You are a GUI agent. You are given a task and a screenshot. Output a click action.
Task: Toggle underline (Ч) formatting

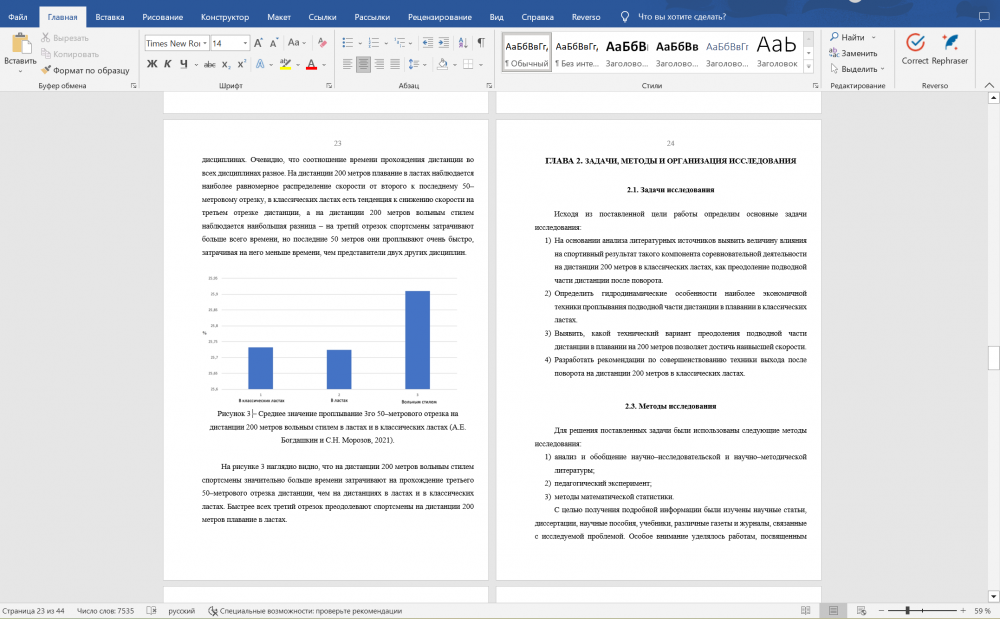[x=184, y=64]
